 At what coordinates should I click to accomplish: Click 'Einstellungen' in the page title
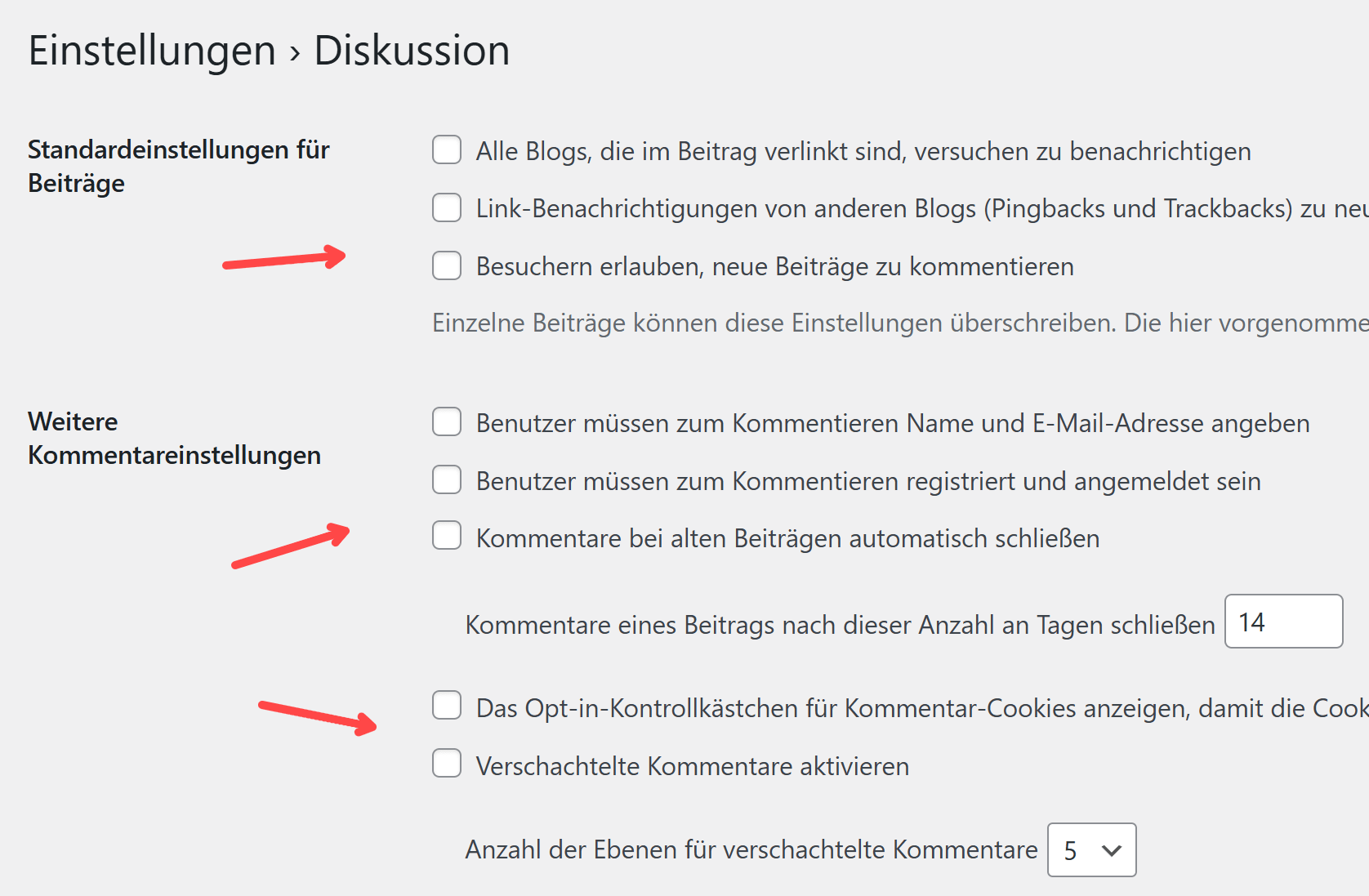pyautogui.click(x=152, y=51)
